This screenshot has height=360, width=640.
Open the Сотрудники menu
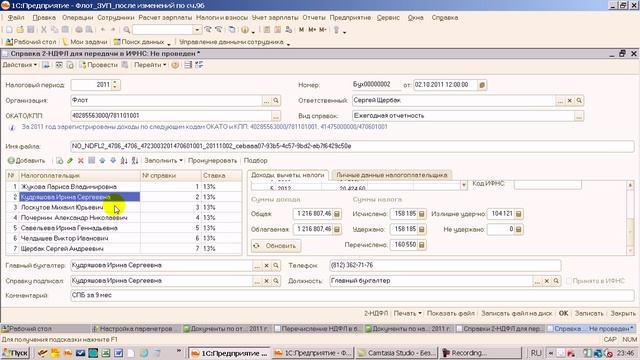(116, 18)
